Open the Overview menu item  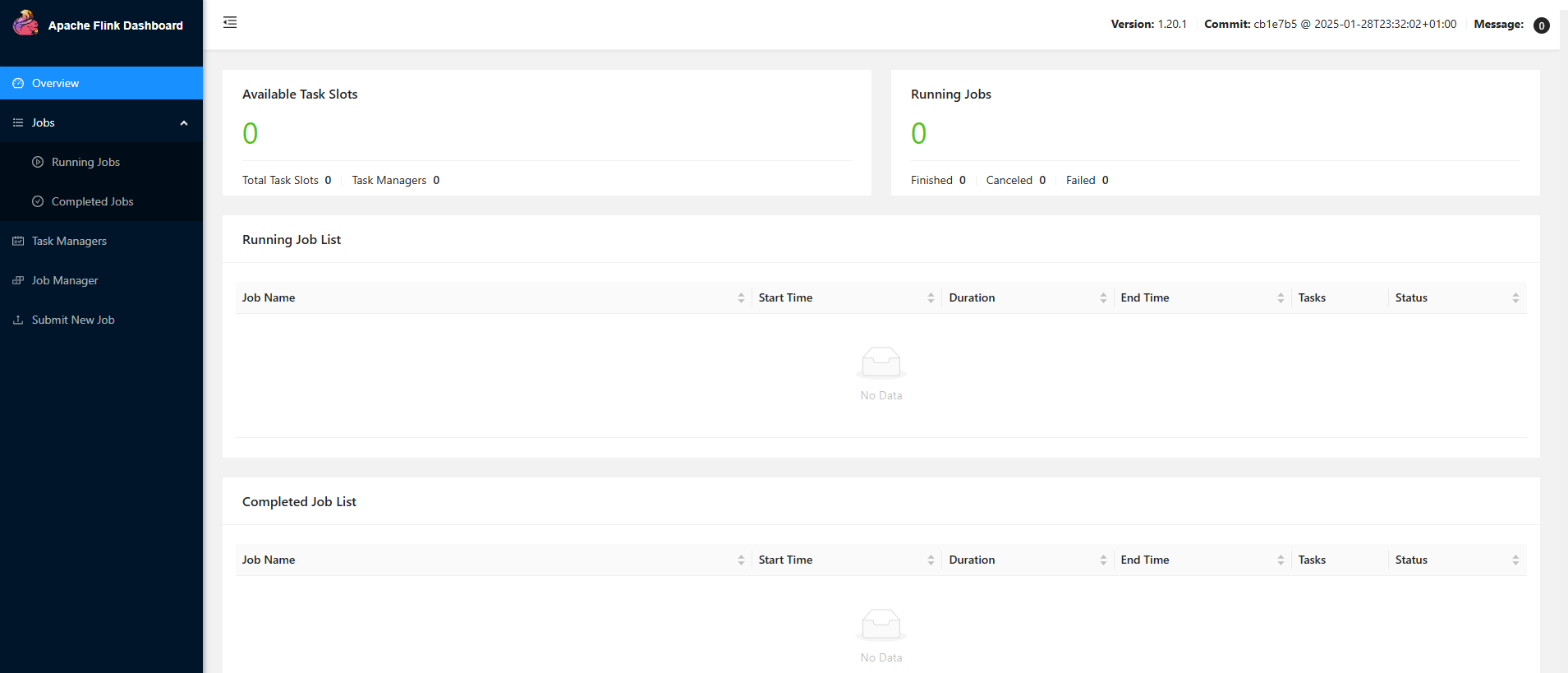101,83
